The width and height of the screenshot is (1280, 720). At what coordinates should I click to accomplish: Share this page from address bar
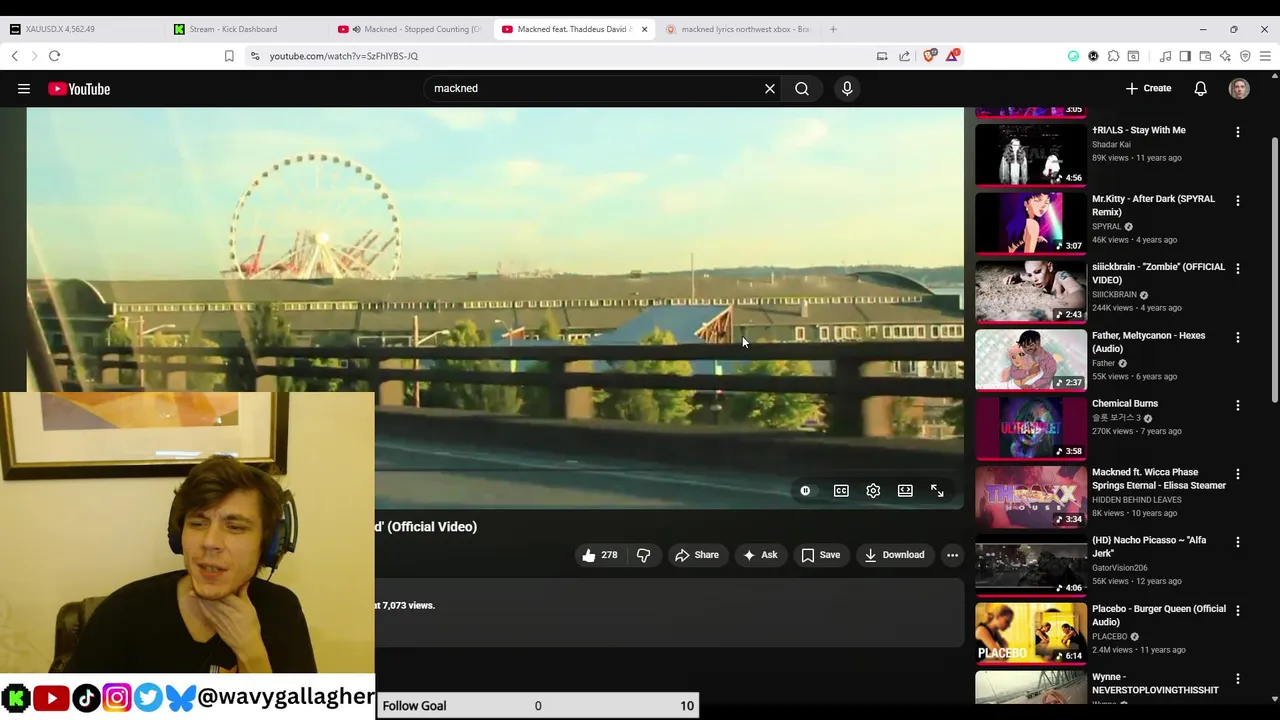pyautogui.click(x=904, y=56)
